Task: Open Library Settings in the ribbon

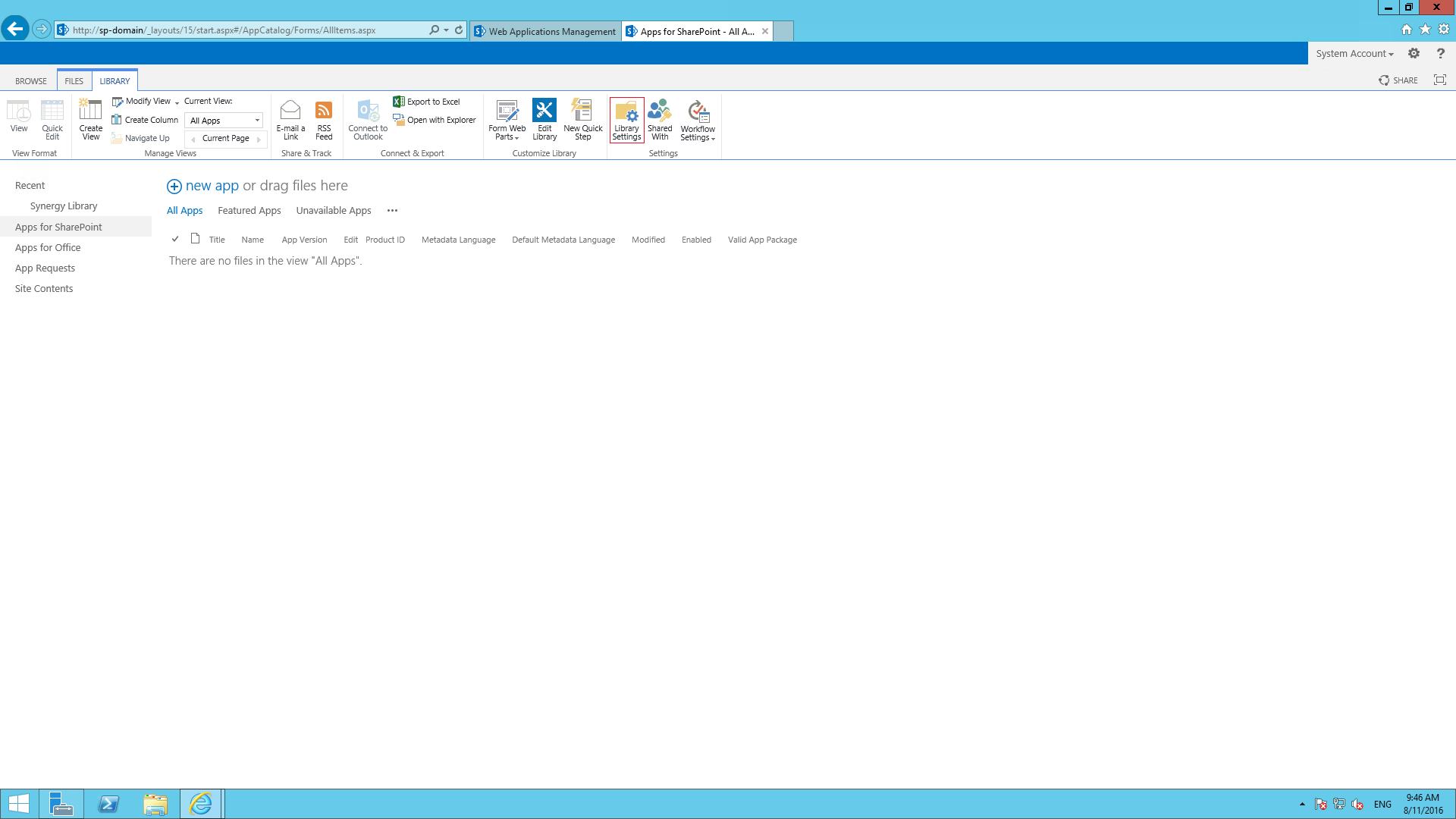Action: click(x=626, y=120)
